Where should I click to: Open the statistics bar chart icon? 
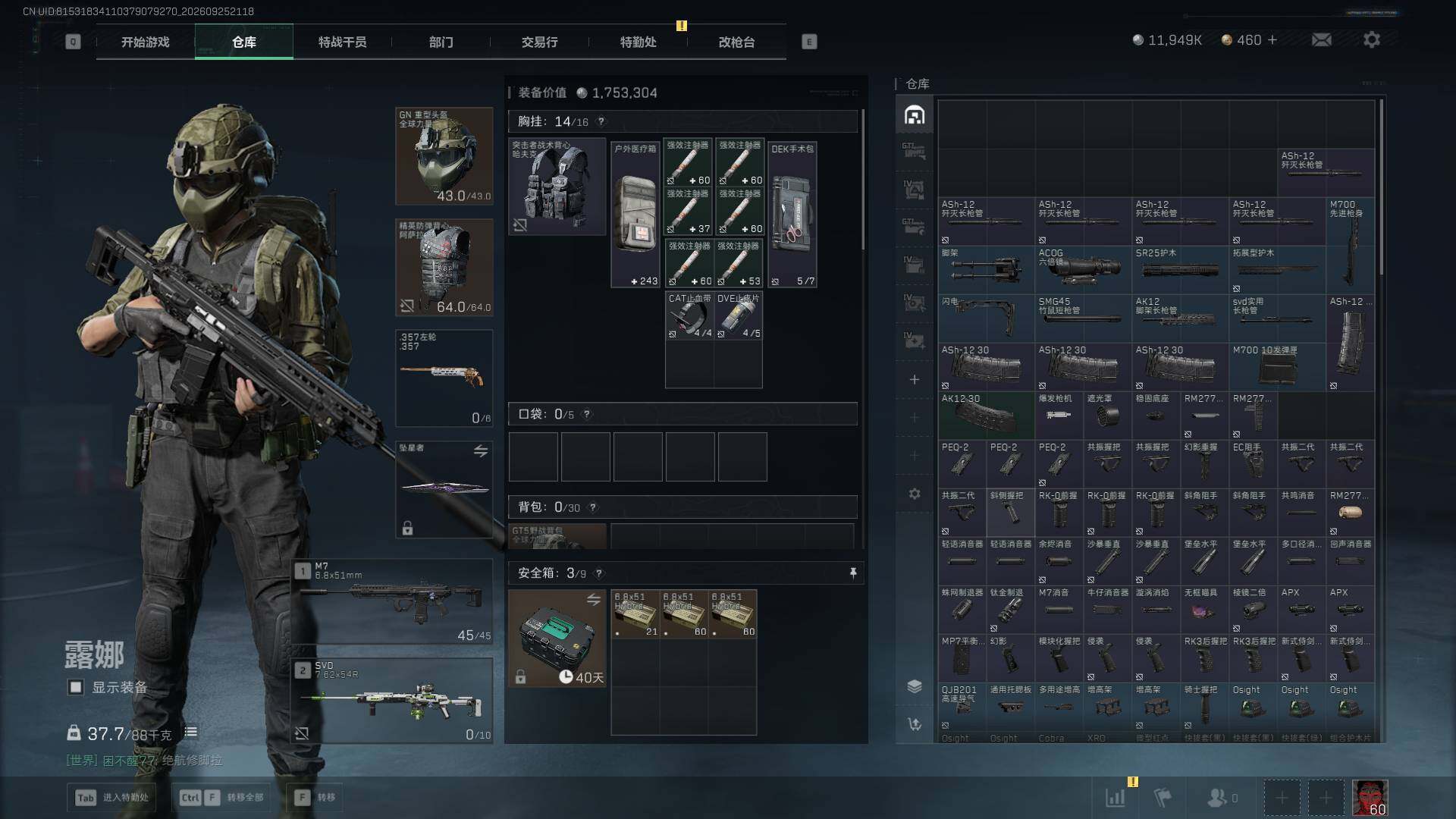coord(1116,797)
